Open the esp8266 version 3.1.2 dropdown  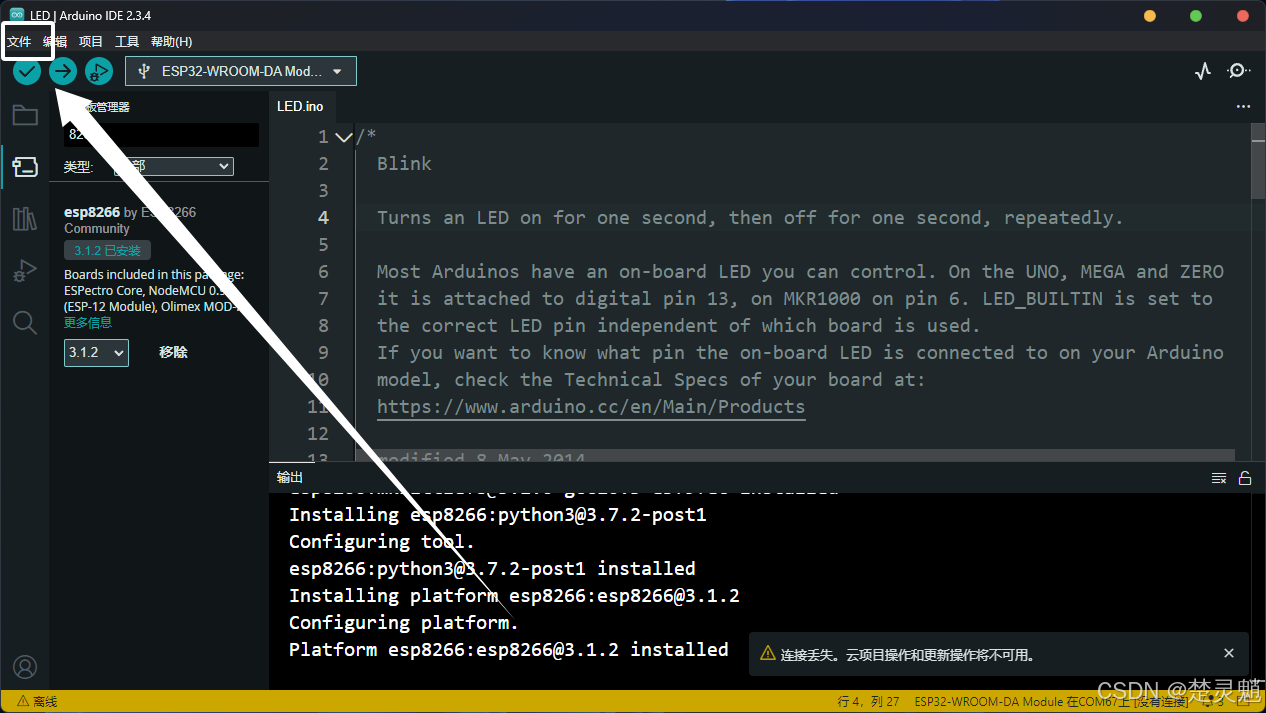(x=96, y=352)
